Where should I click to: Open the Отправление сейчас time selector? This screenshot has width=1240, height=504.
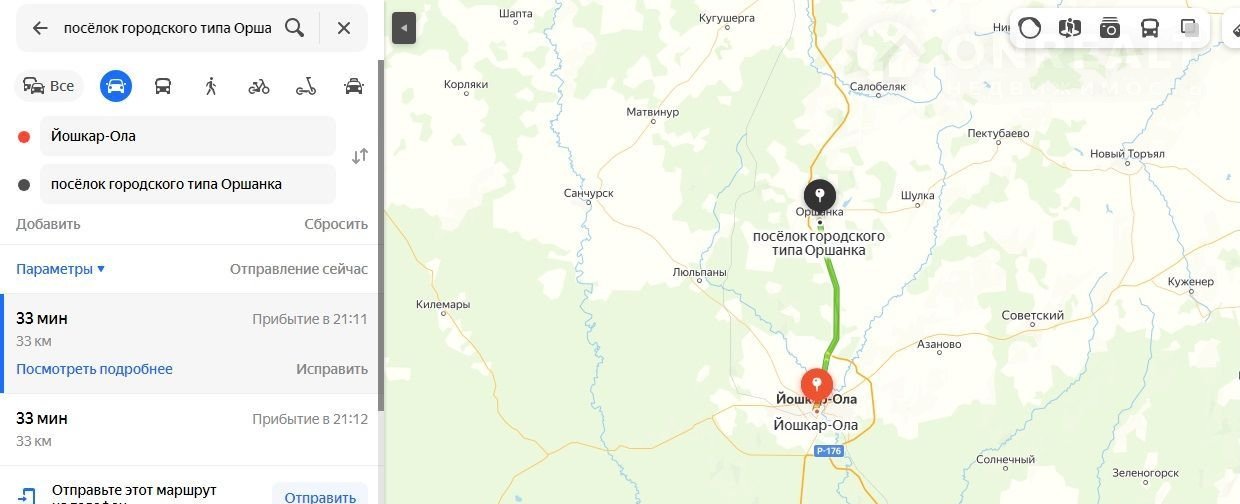(299, 269)
